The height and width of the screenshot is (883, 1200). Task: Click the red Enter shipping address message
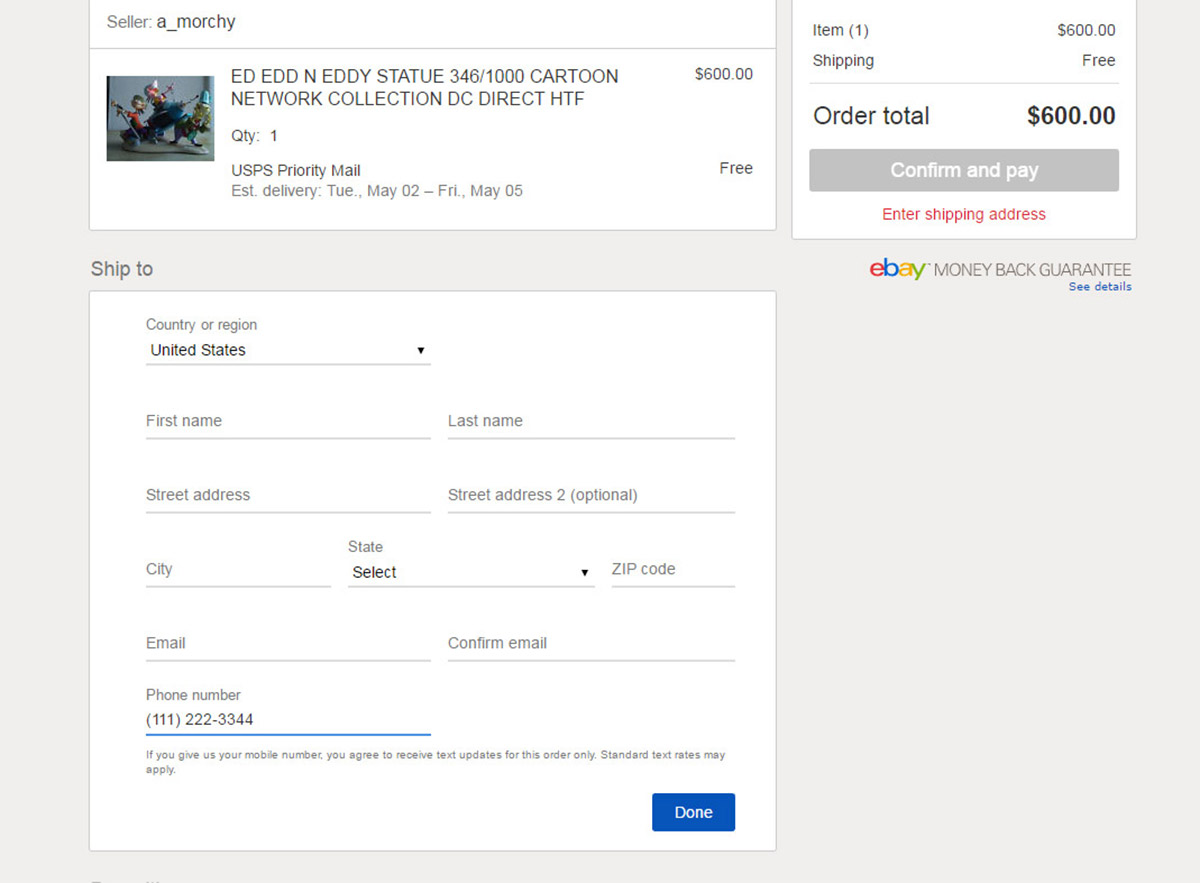964,214
